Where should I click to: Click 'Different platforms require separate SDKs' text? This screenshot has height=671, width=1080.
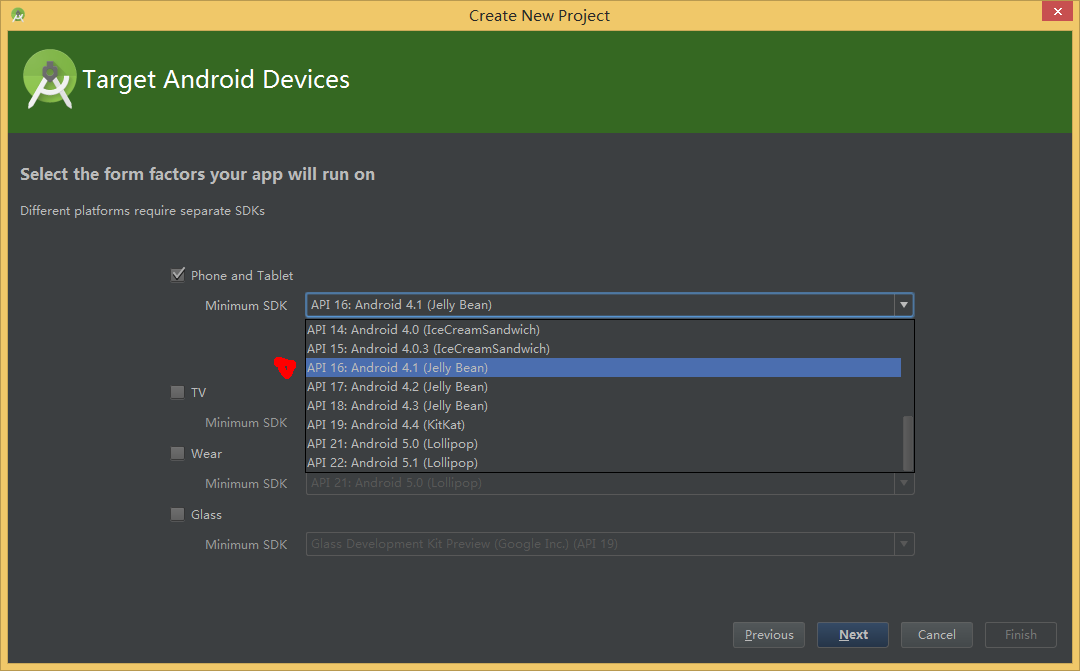[143, 211]
